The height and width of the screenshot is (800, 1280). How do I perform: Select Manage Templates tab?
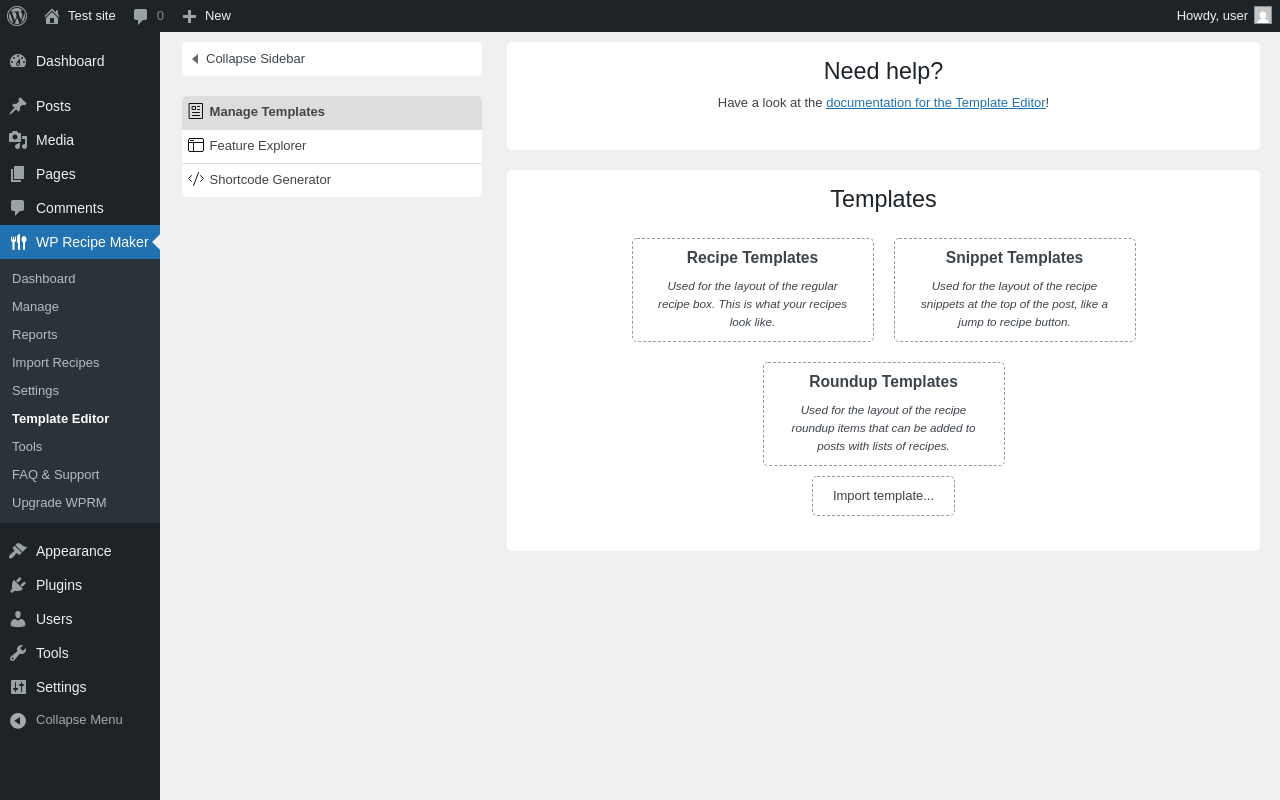point(267,112)
